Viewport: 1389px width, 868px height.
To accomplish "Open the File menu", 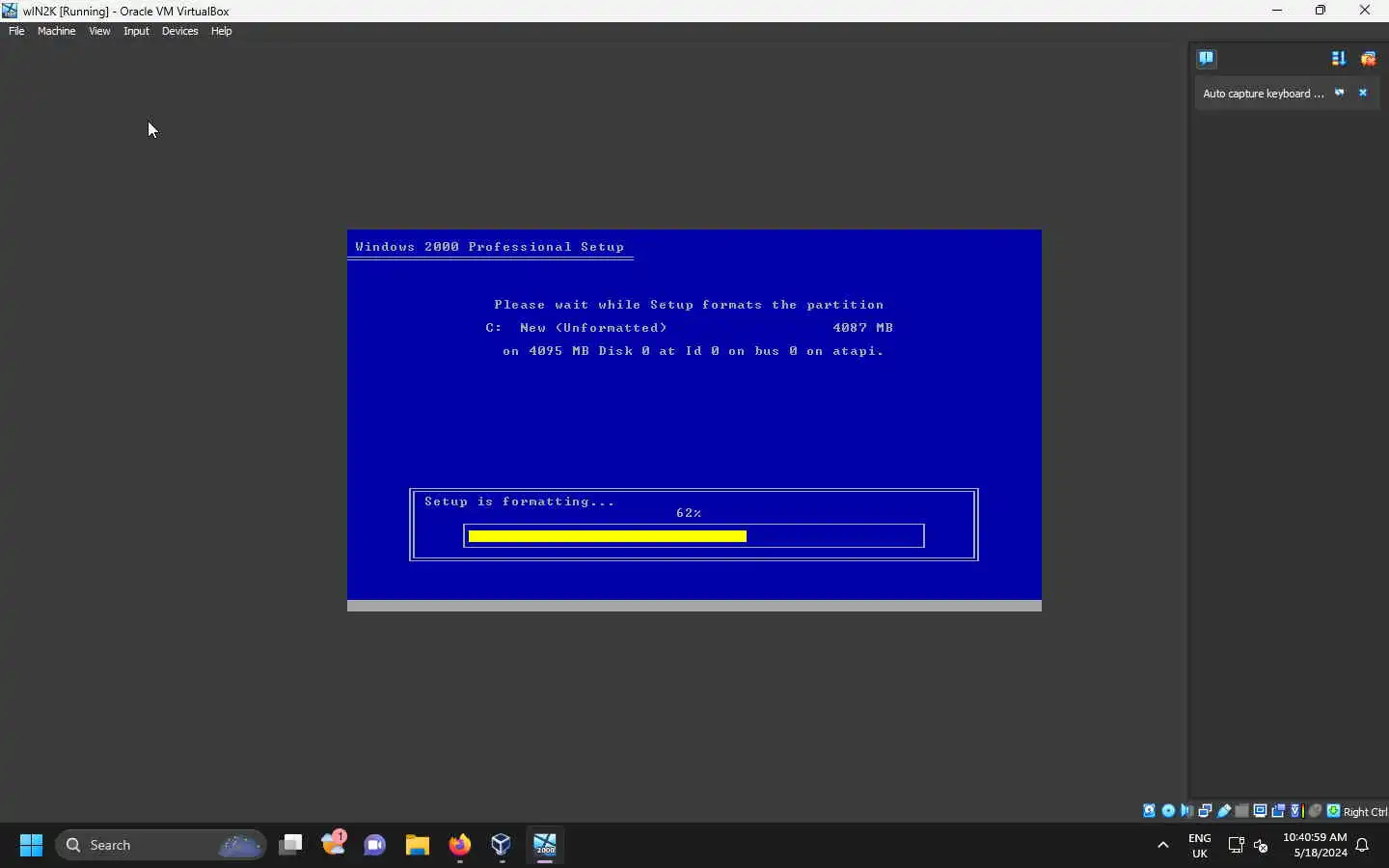I will click(16, 31).
